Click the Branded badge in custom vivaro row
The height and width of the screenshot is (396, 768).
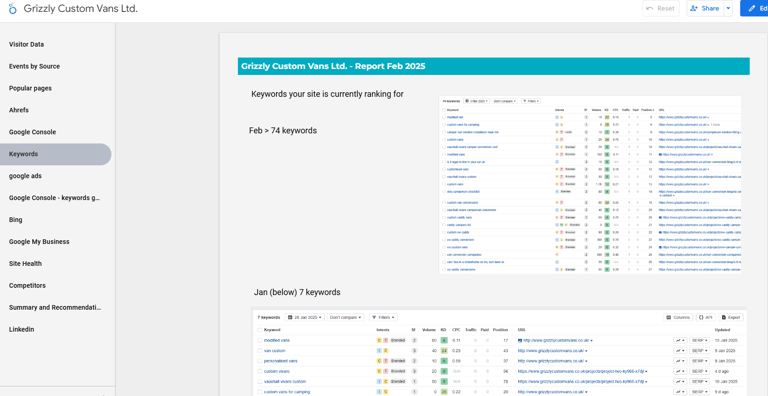pos(398,371)
